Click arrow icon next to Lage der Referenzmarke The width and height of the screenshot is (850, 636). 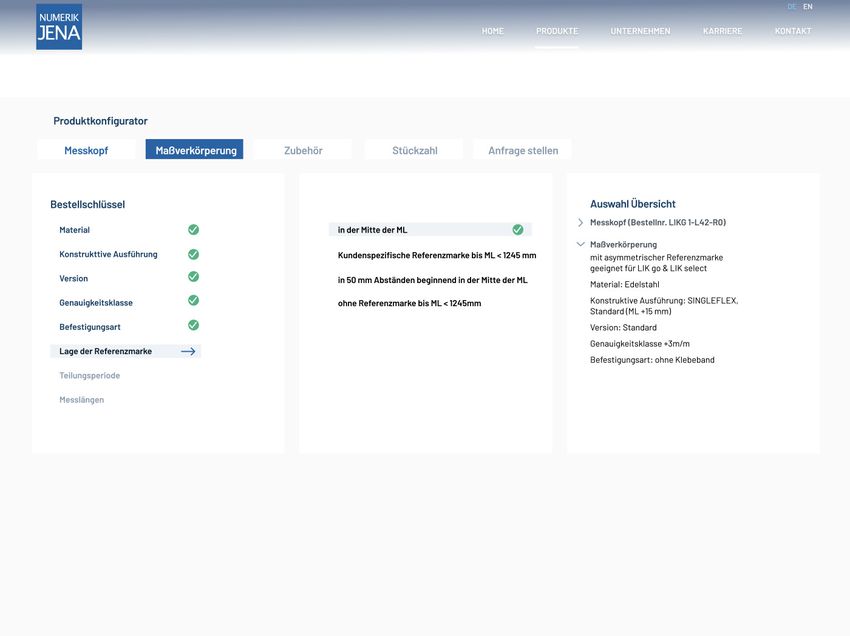point(188,352)
